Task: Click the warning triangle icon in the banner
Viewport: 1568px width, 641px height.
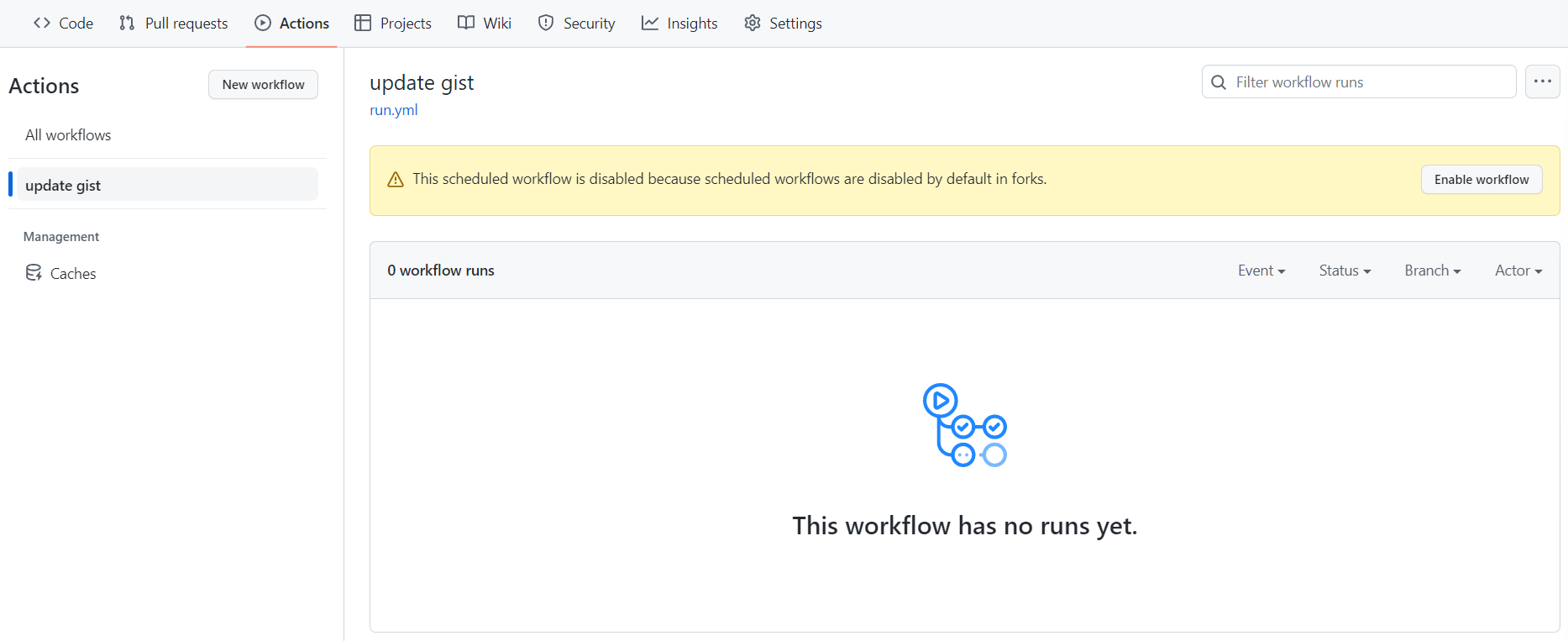Action: pyautogui.click(x=396, y=180)
